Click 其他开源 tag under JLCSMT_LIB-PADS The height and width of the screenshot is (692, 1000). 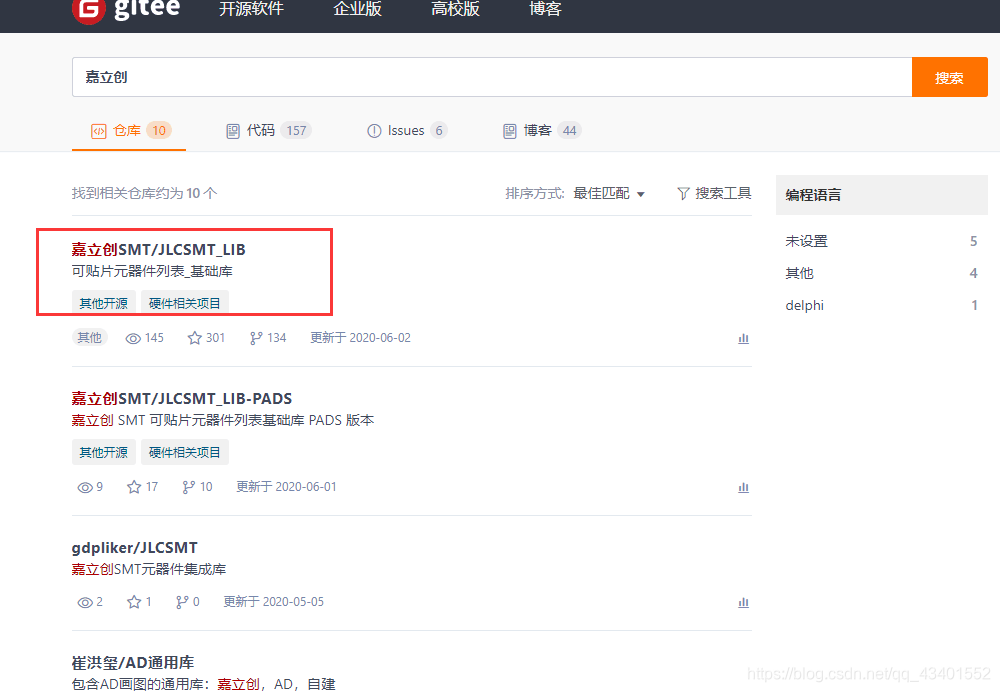(x=103, y=452)
